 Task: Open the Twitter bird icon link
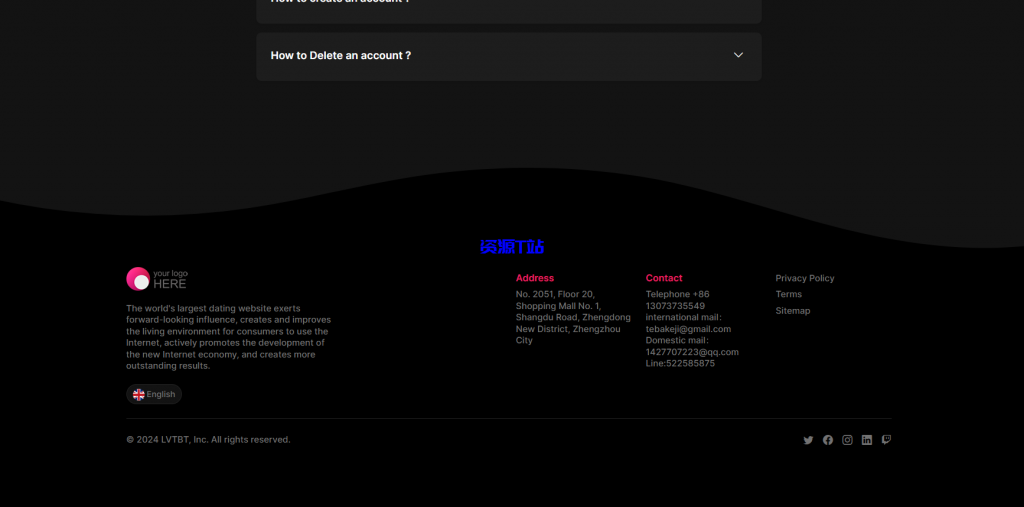(x=808, y=440)
